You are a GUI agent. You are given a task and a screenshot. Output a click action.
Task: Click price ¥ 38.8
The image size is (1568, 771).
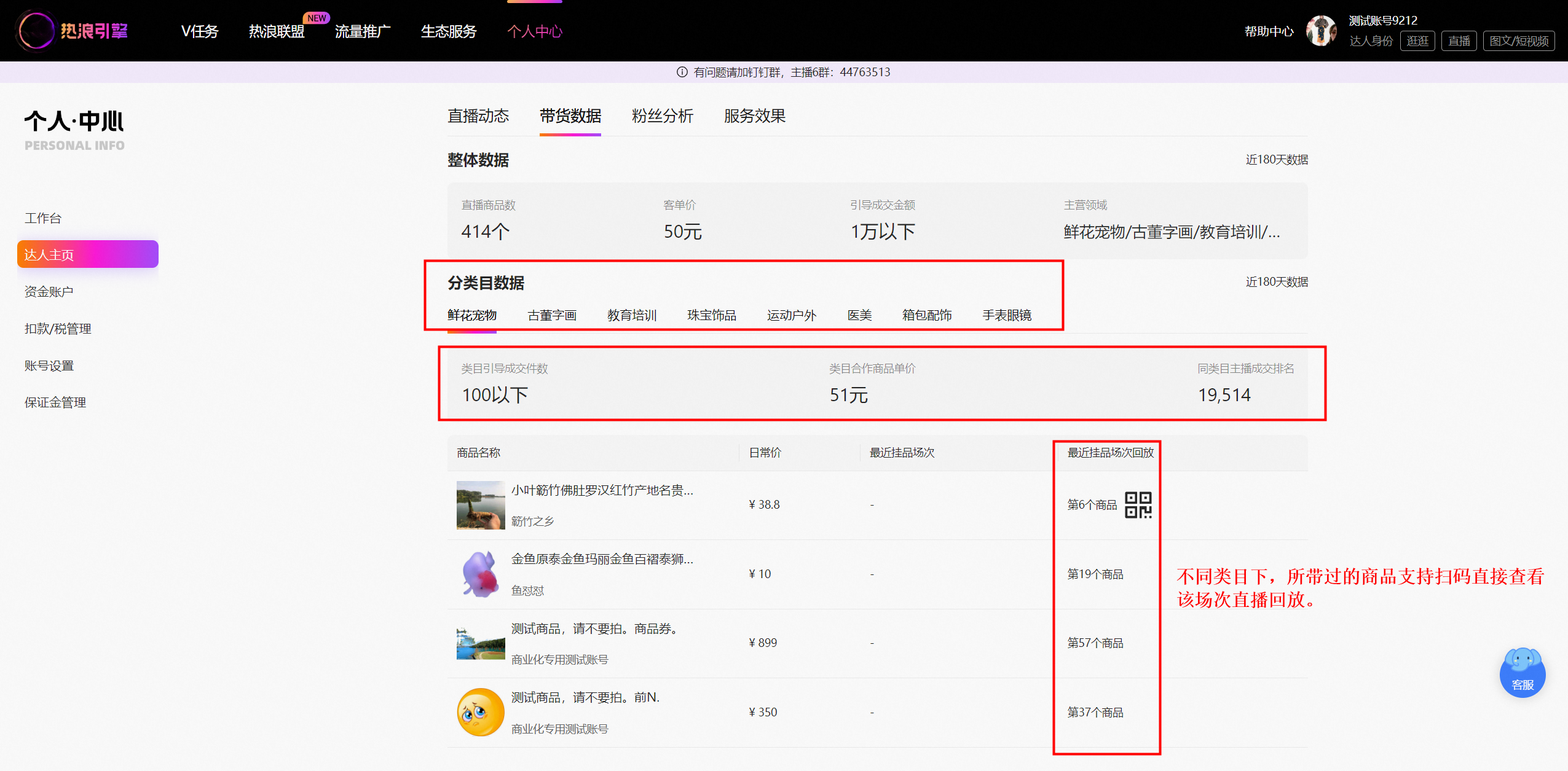pos(764,505)
